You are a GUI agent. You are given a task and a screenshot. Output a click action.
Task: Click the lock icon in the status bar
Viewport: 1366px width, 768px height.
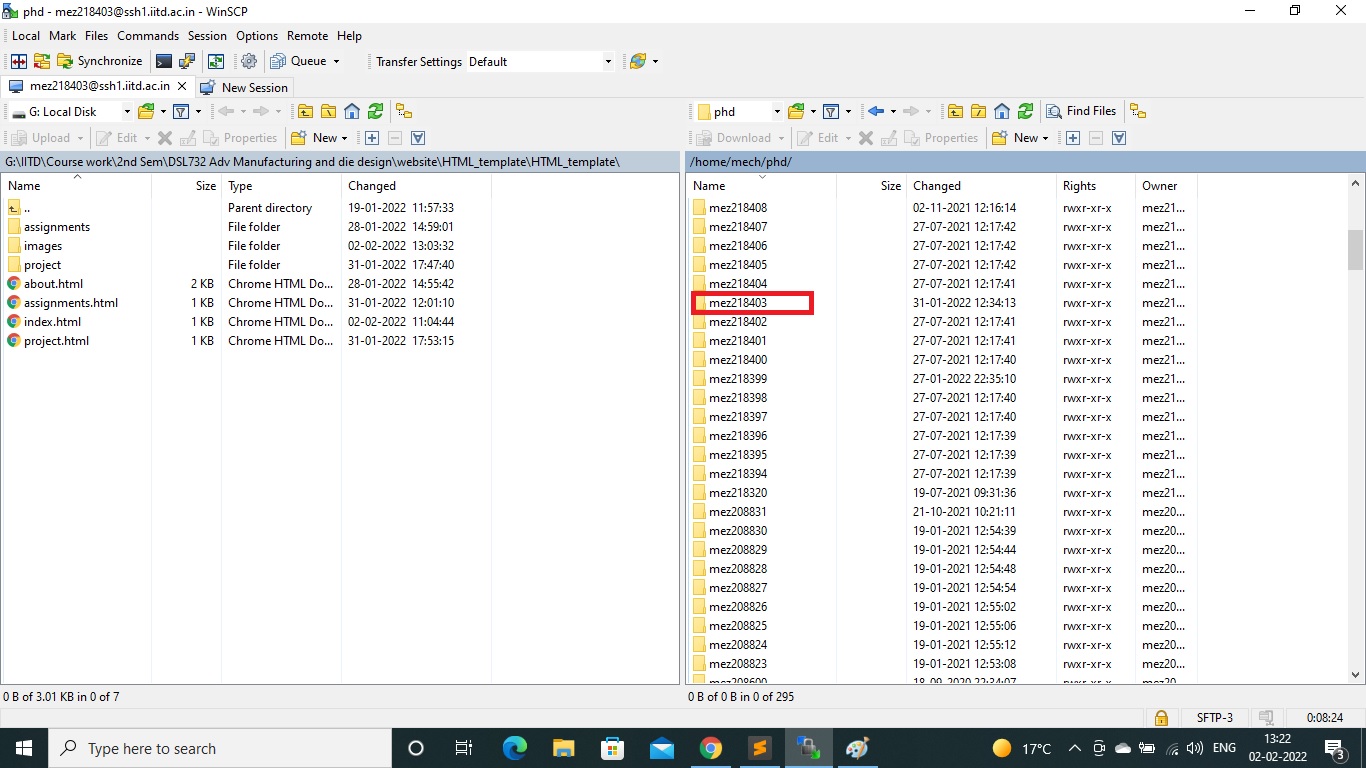1161,717
